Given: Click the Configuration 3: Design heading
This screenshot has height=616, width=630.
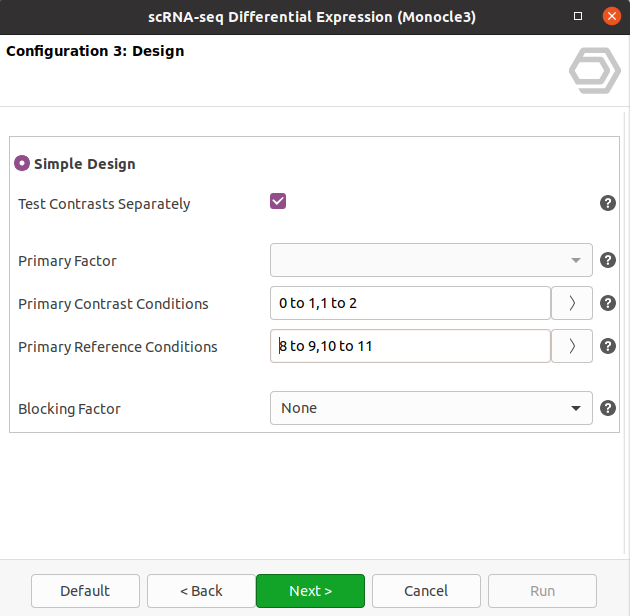Looking at the screenshot, I should coord(95,51).
